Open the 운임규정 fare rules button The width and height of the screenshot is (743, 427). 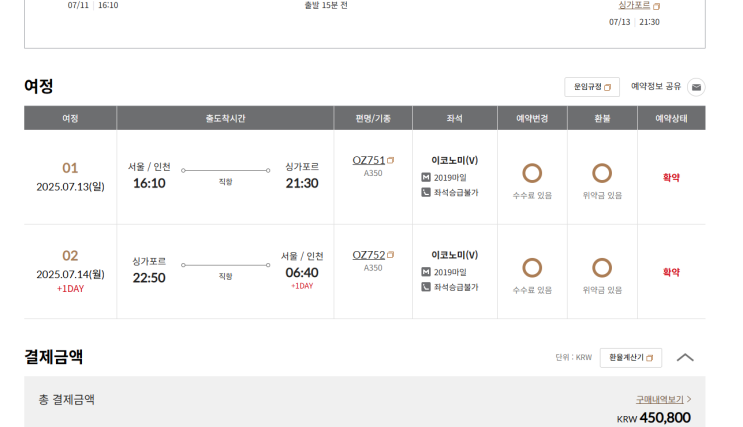click(592, 87)
